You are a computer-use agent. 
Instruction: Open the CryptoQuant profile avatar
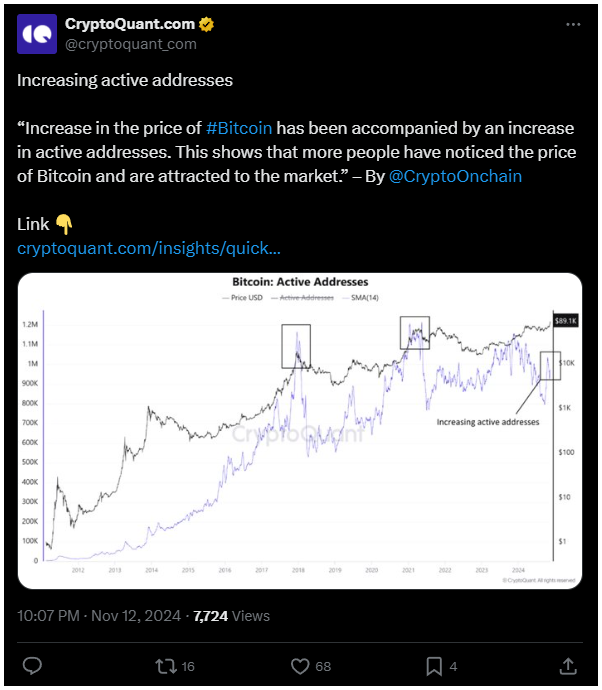tap(37, 34)
